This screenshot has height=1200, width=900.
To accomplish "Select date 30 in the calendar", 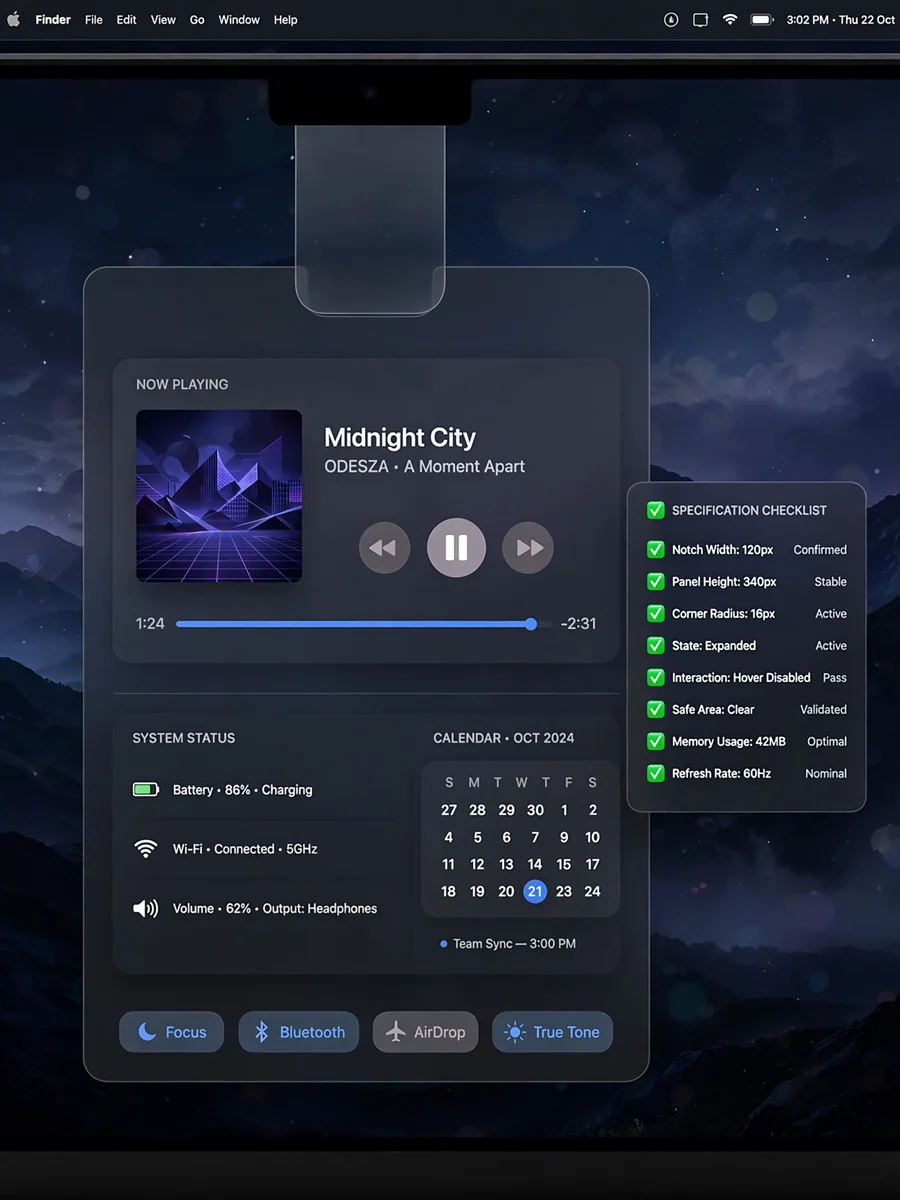I will 535,810.
